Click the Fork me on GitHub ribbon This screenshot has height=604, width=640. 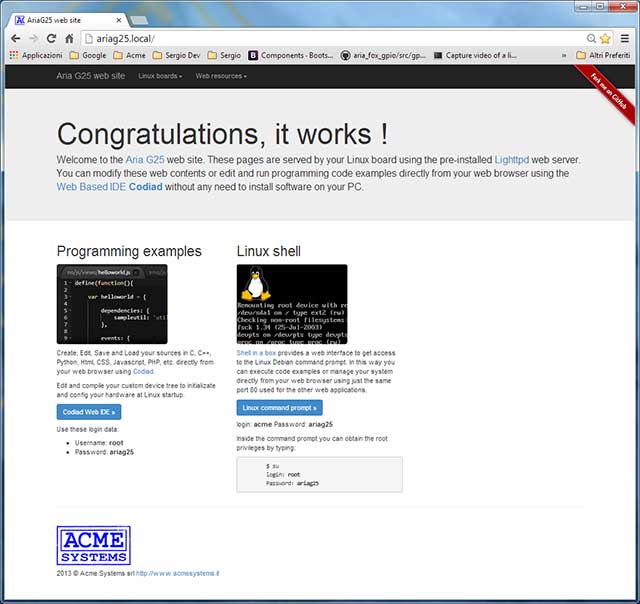point(609,91)
